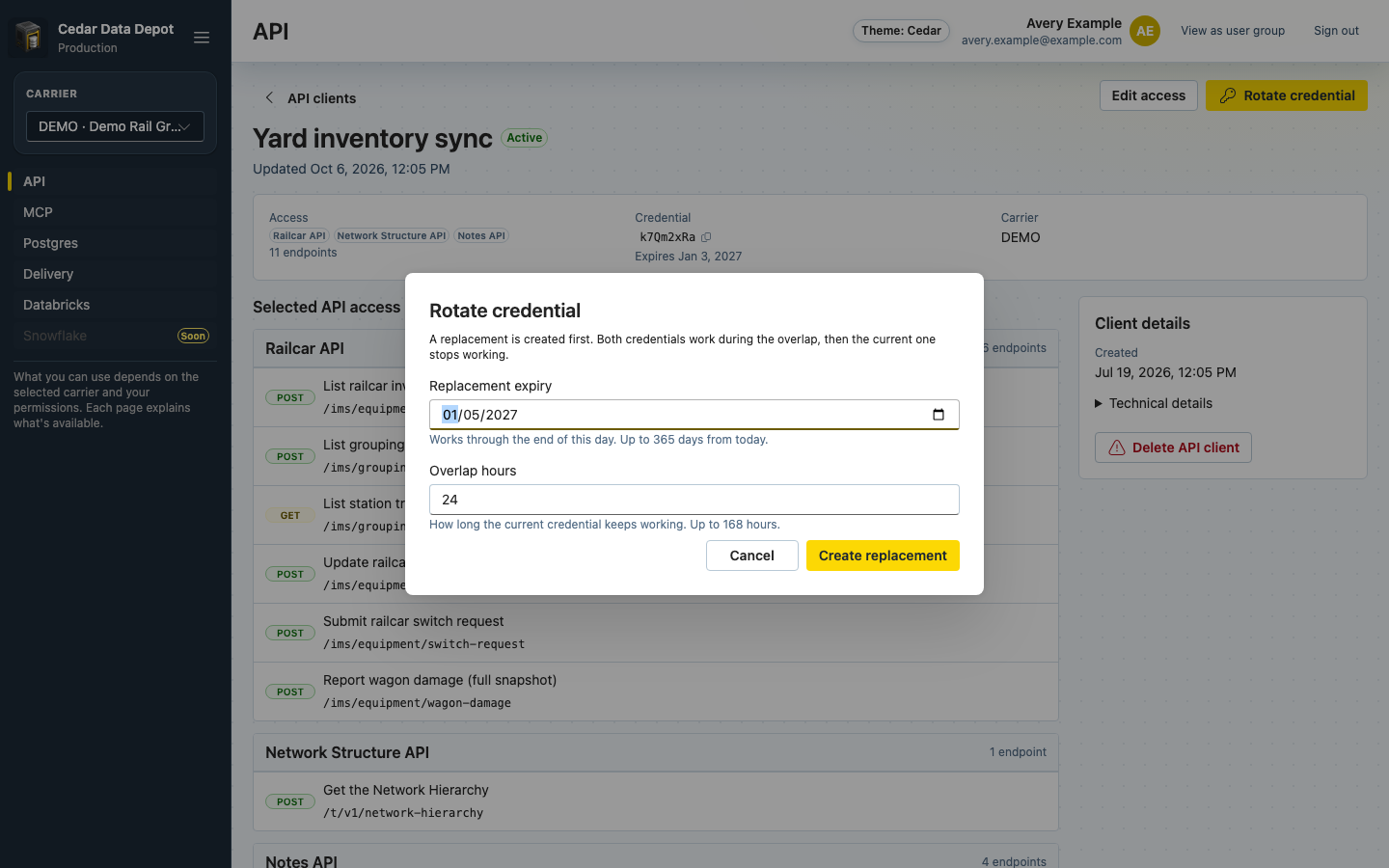The image size is (1389, 868).
Task: Click the avery.example@example.com email
Action: (1042, 41)
